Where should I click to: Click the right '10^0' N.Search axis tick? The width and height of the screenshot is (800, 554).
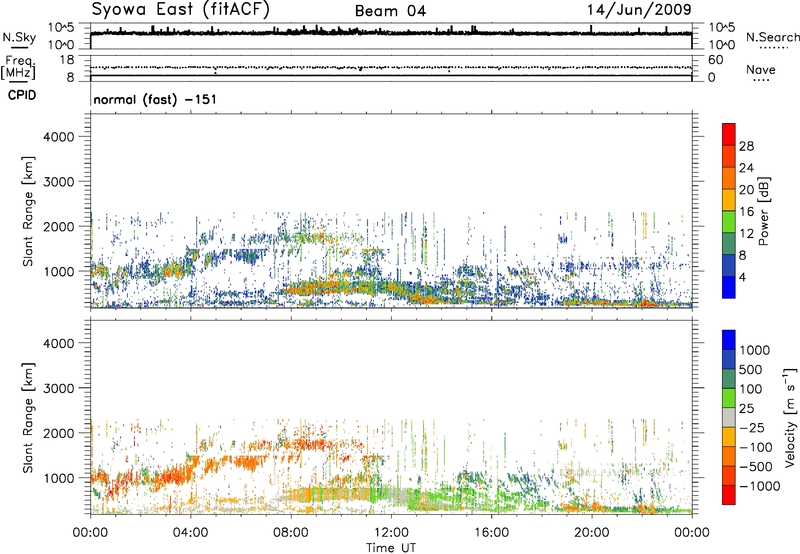[x=722, y=45]
